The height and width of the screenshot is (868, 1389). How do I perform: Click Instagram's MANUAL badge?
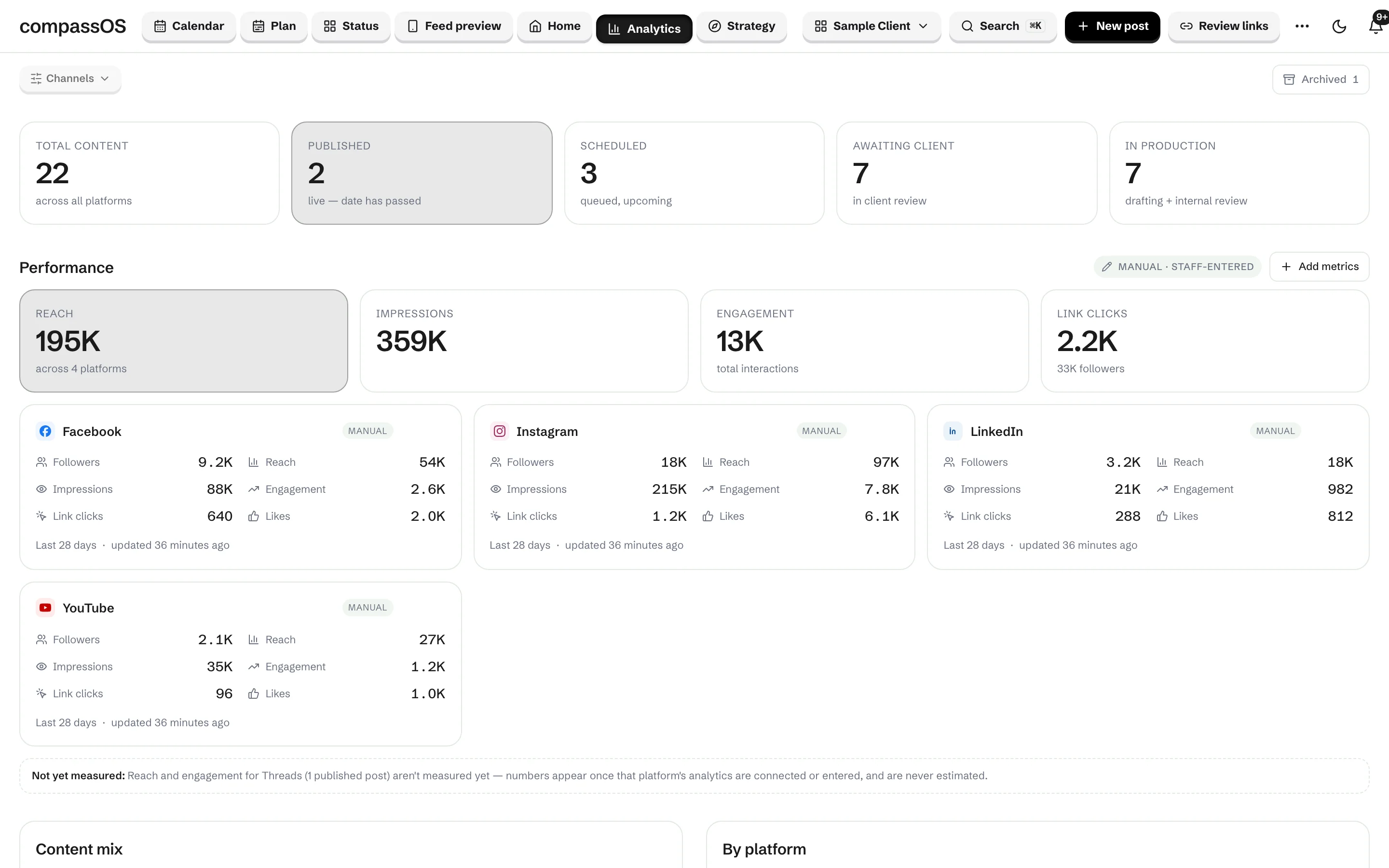pyautogui.click(x=821, y=431)
